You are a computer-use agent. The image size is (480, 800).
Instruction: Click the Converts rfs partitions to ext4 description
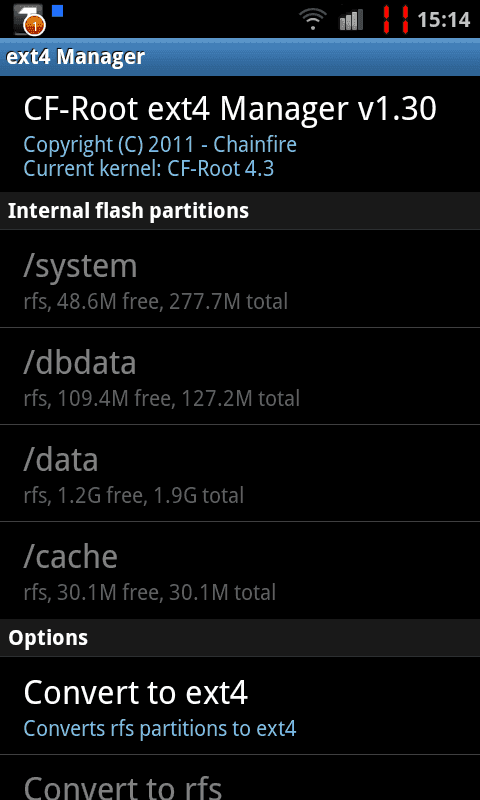click(x=160, y=729)
